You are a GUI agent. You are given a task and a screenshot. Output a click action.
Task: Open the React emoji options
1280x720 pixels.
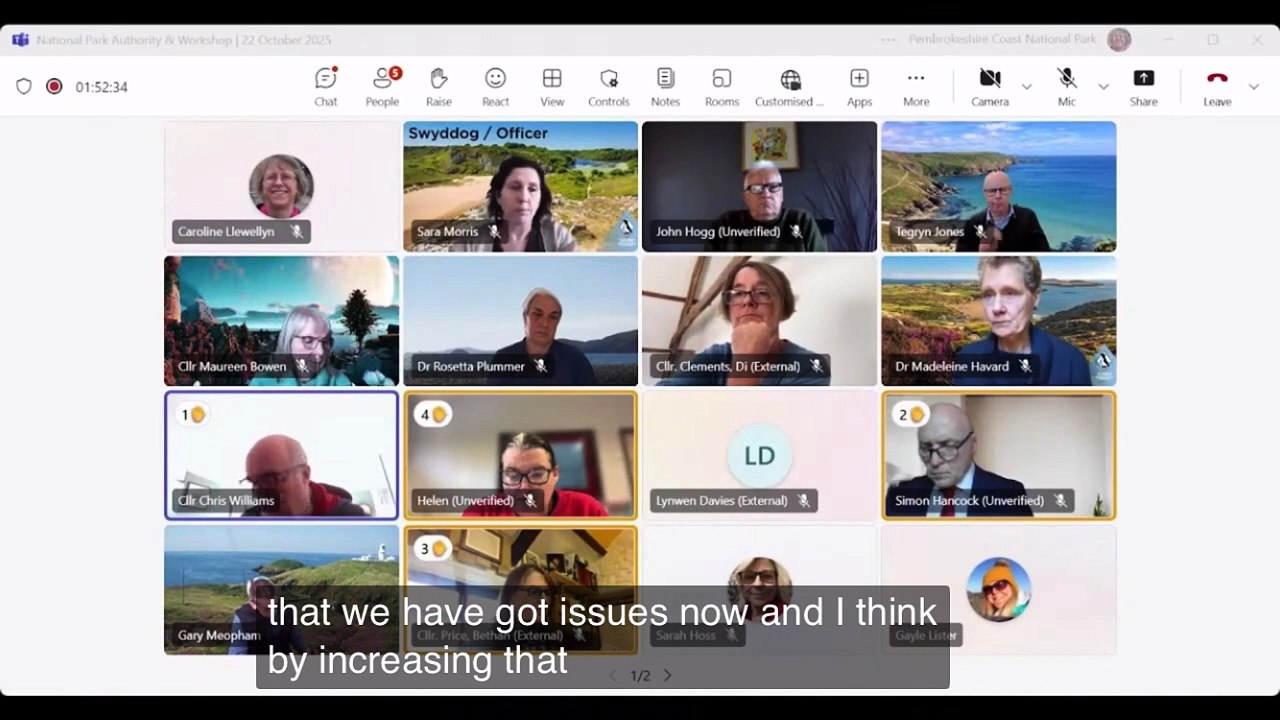tap(495, 86)
